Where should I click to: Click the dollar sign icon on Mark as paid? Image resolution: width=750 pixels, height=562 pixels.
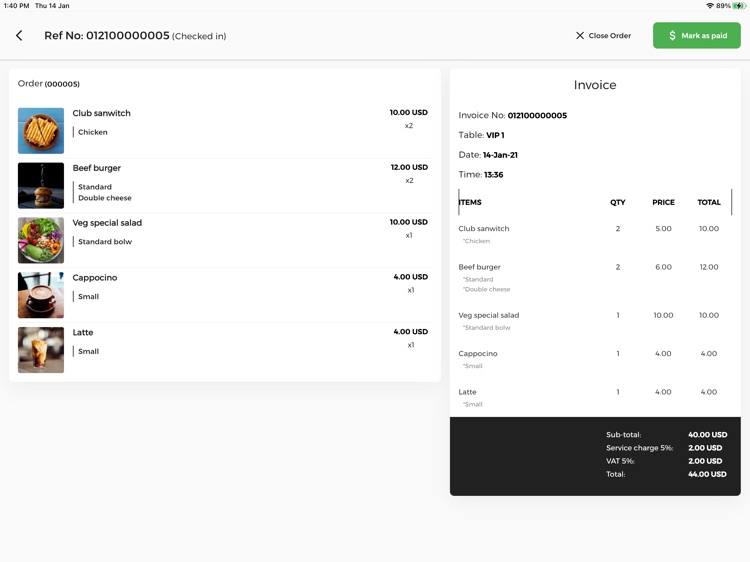[x=672, y=35]
